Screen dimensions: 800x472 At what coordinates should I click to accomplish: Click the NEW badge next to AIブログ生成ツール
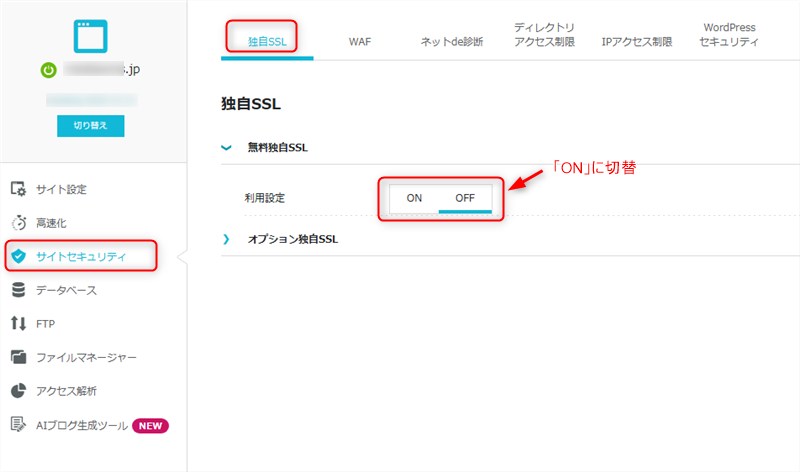click(151, 426)
